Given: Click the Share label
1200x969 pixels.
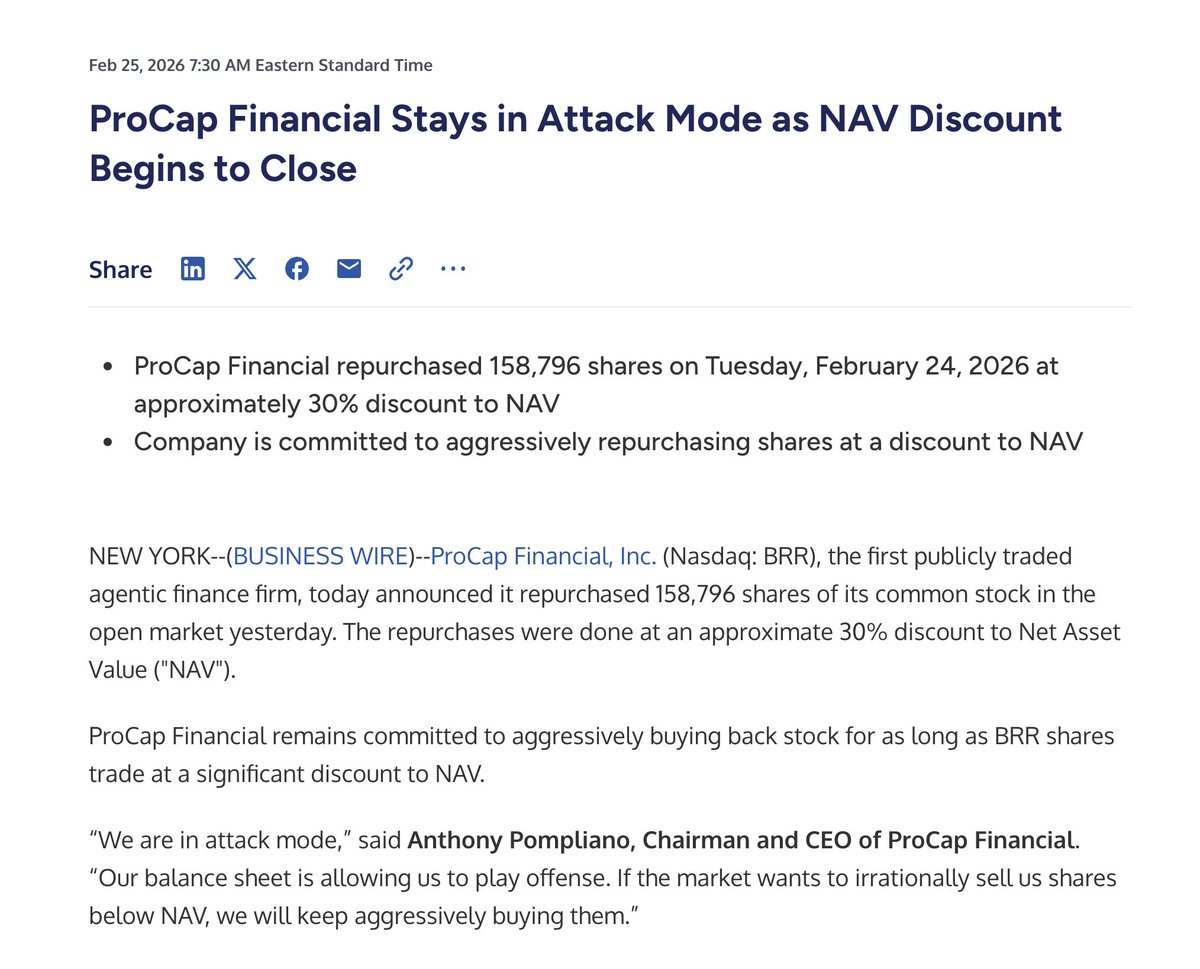Looking at the screenshot, I should click(x=121, y=270).
